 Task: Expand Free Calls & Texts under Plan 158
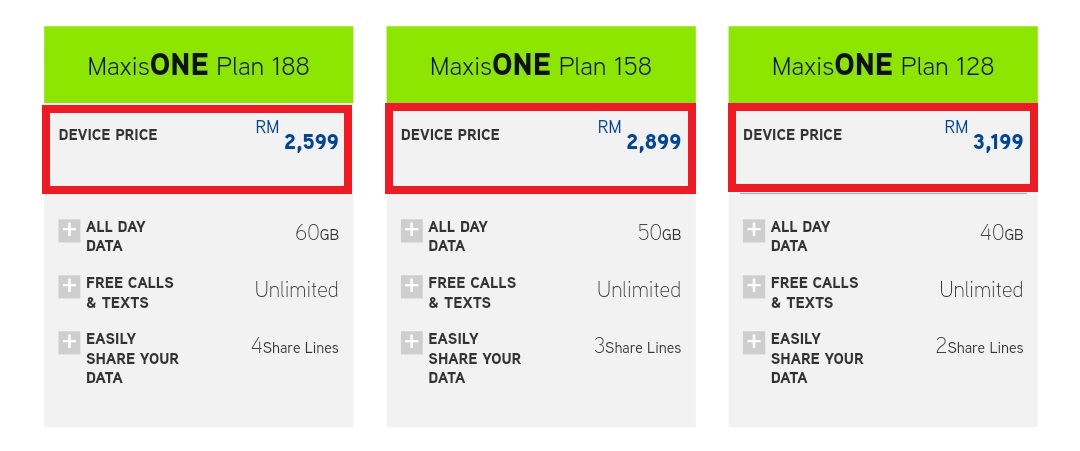(x=412, y=288)
